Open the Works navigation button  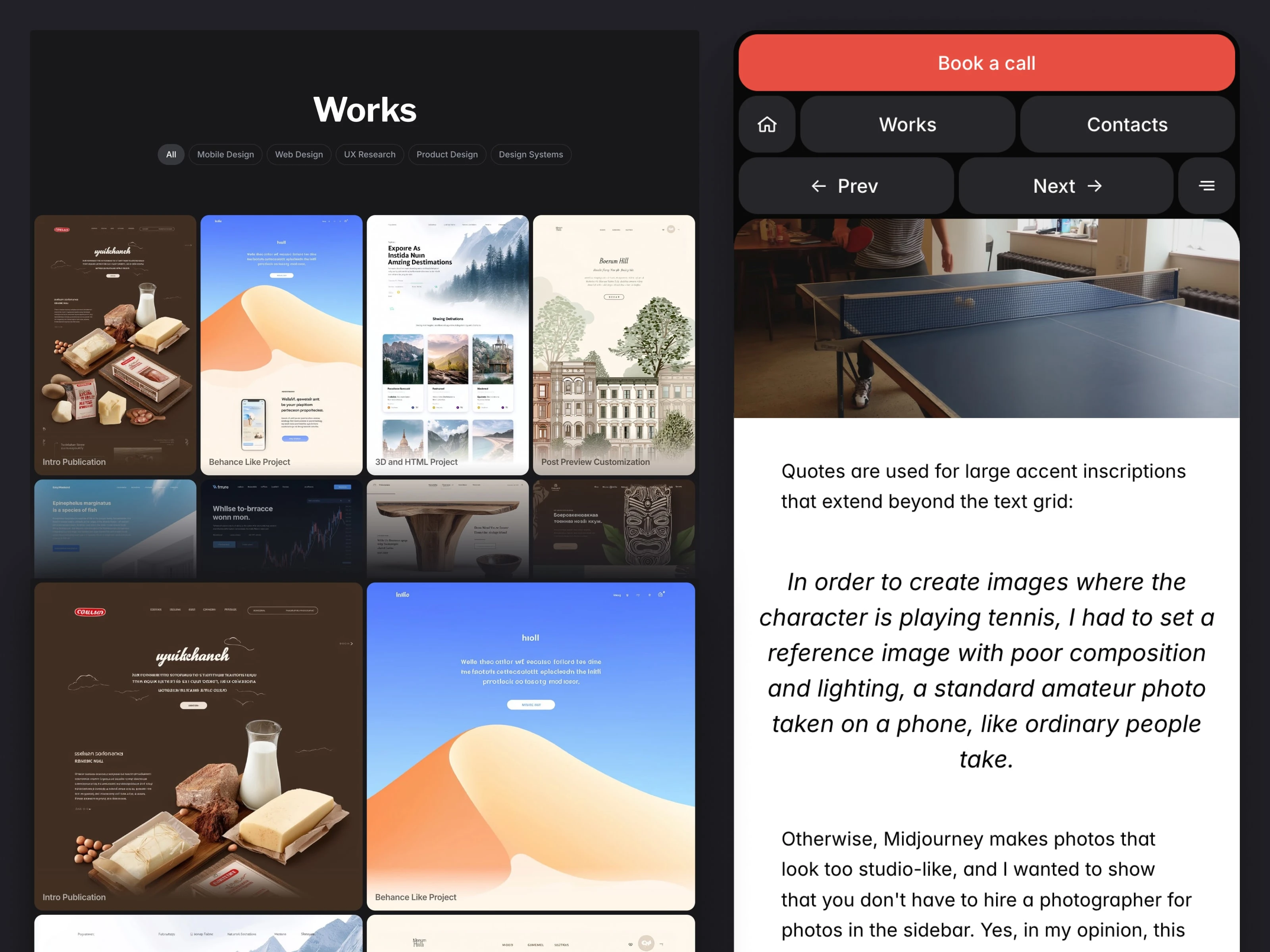(x=907, y=125)
